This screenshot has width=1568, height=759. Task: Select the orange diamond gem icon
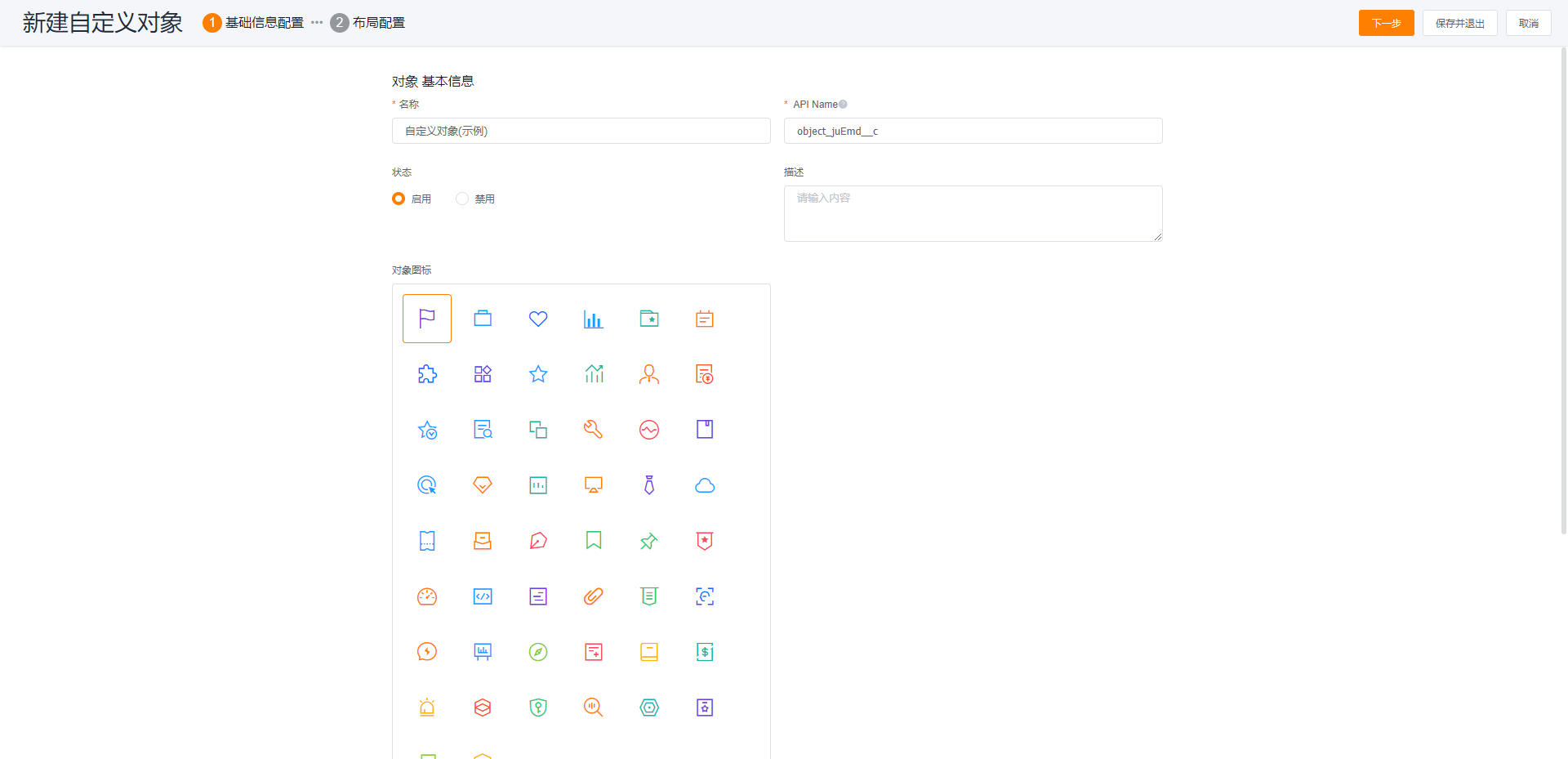483,485
